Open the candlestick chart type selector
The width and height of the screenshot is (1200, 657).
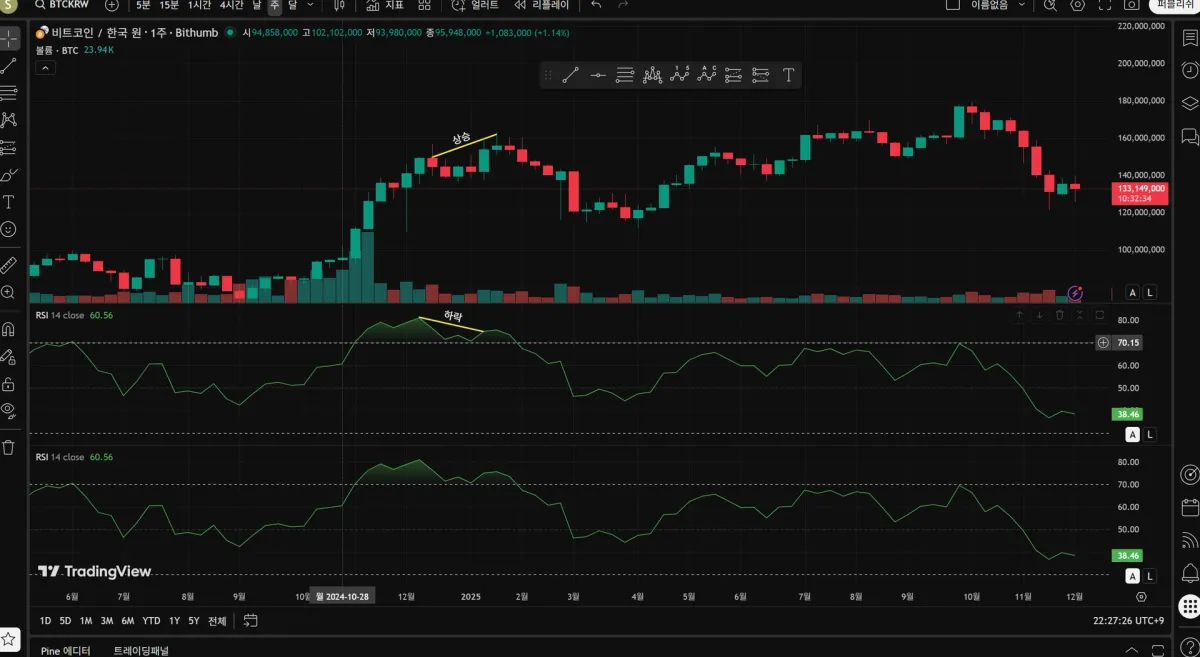pos(339,5)
